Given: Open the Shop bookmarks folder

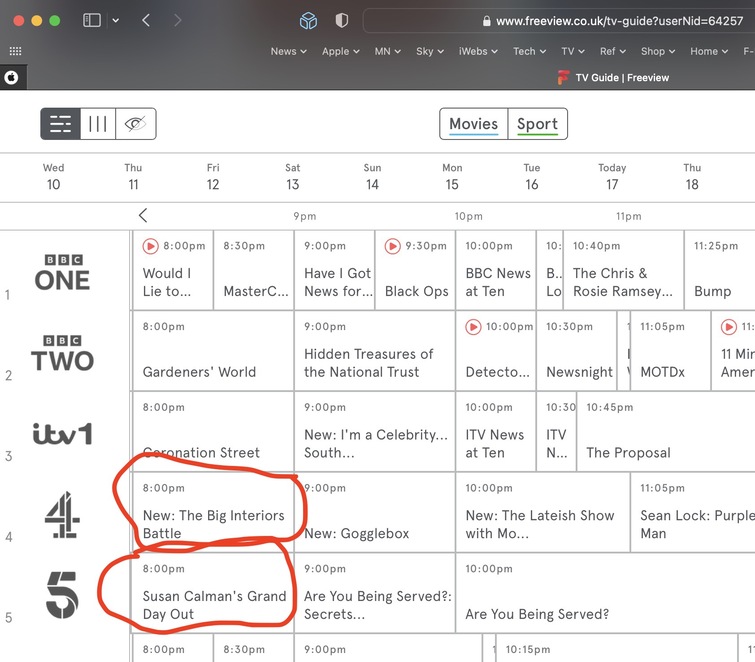Looking at the screenshot, I should coord(658,52).
